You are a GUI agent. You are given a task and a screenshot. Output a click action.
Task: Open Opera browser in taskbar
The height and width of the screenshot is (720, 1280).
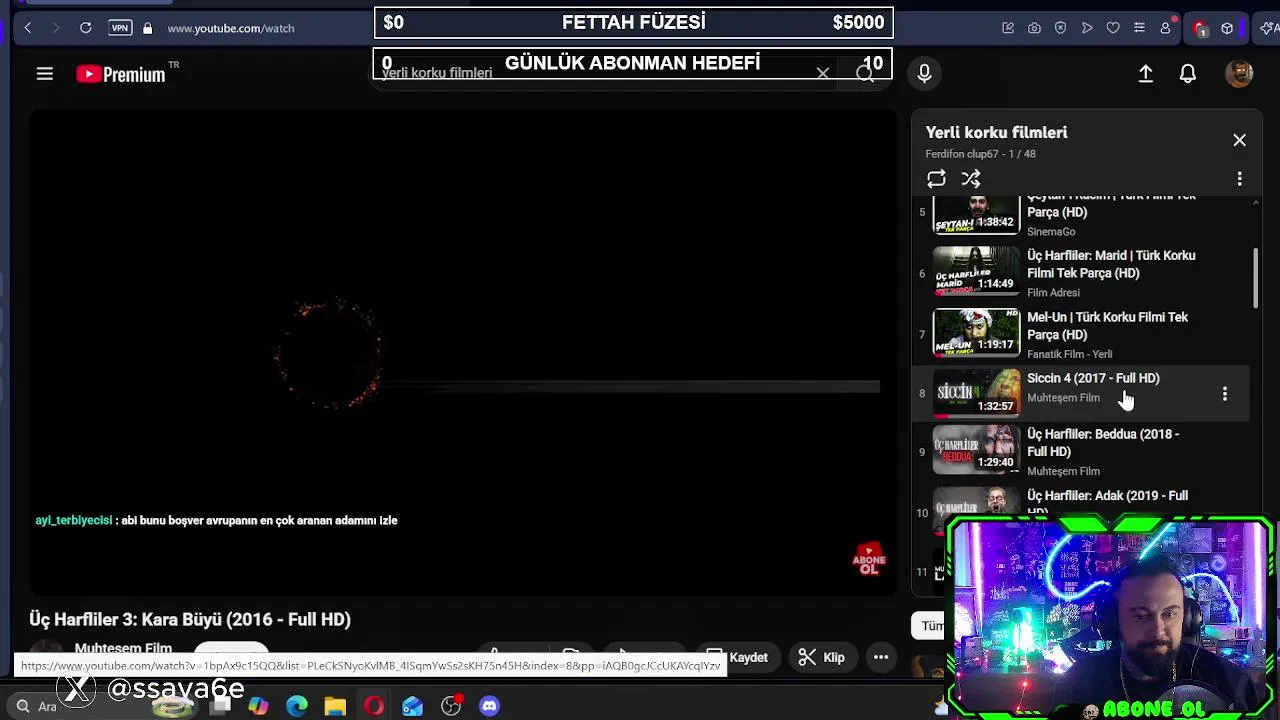click(x=374, y=706)
